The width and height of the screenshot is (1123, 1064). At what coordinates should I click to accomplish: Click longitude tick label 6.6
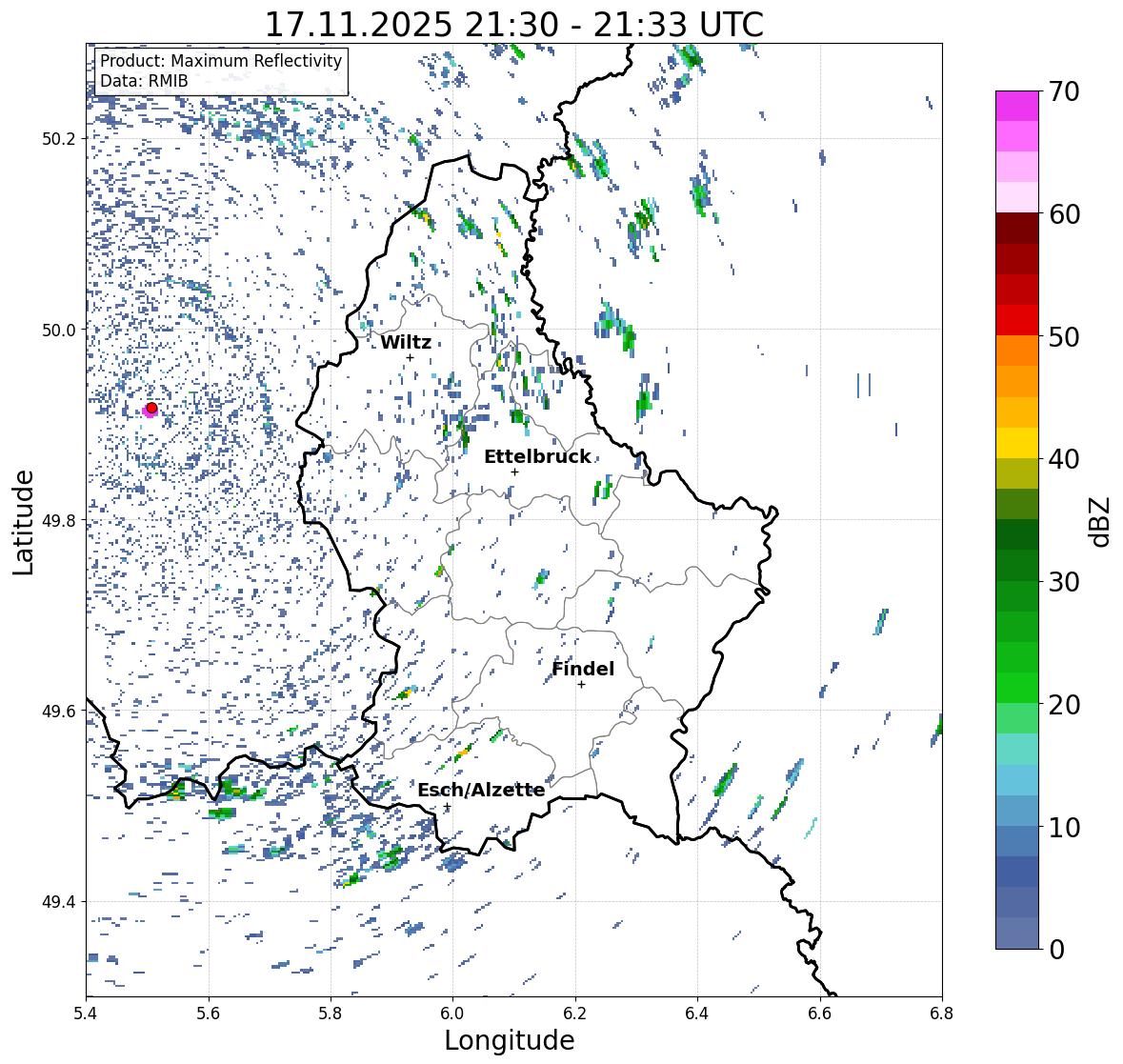click(x=819, y=1014)
